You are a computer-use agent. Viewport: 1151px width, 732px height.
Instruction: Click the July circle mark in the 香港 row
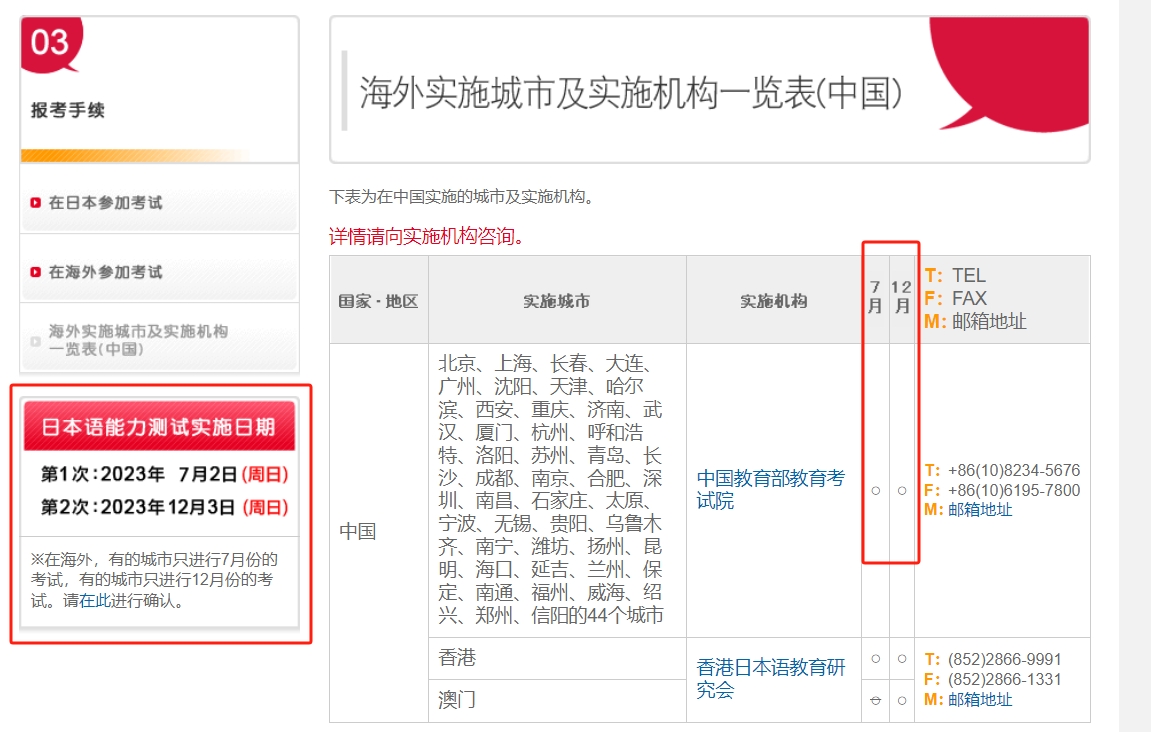(875, 659)
